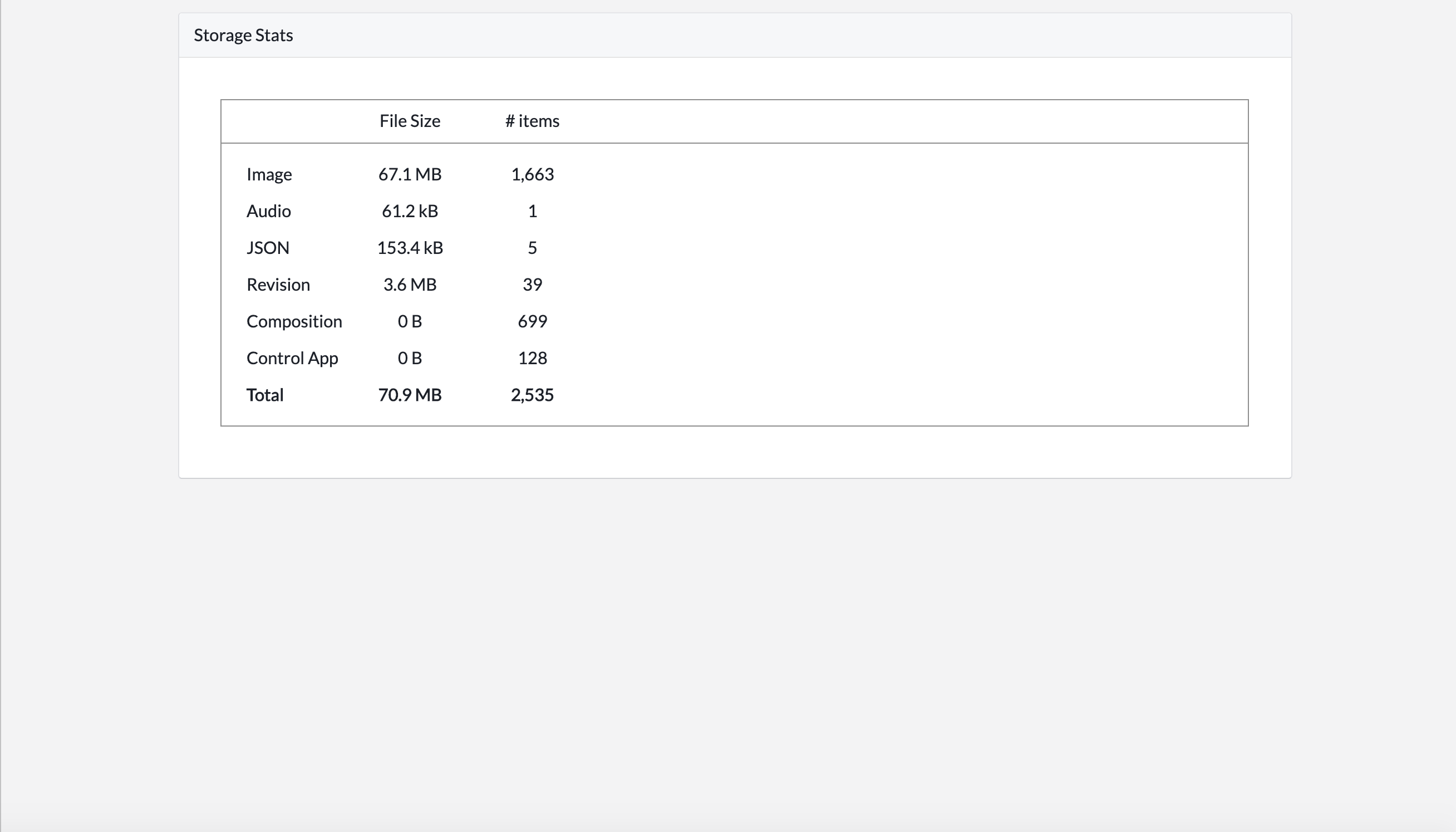1456x832 pixels.
Task: Click the 67.1 MB file size value
Action: click(410, 174)
